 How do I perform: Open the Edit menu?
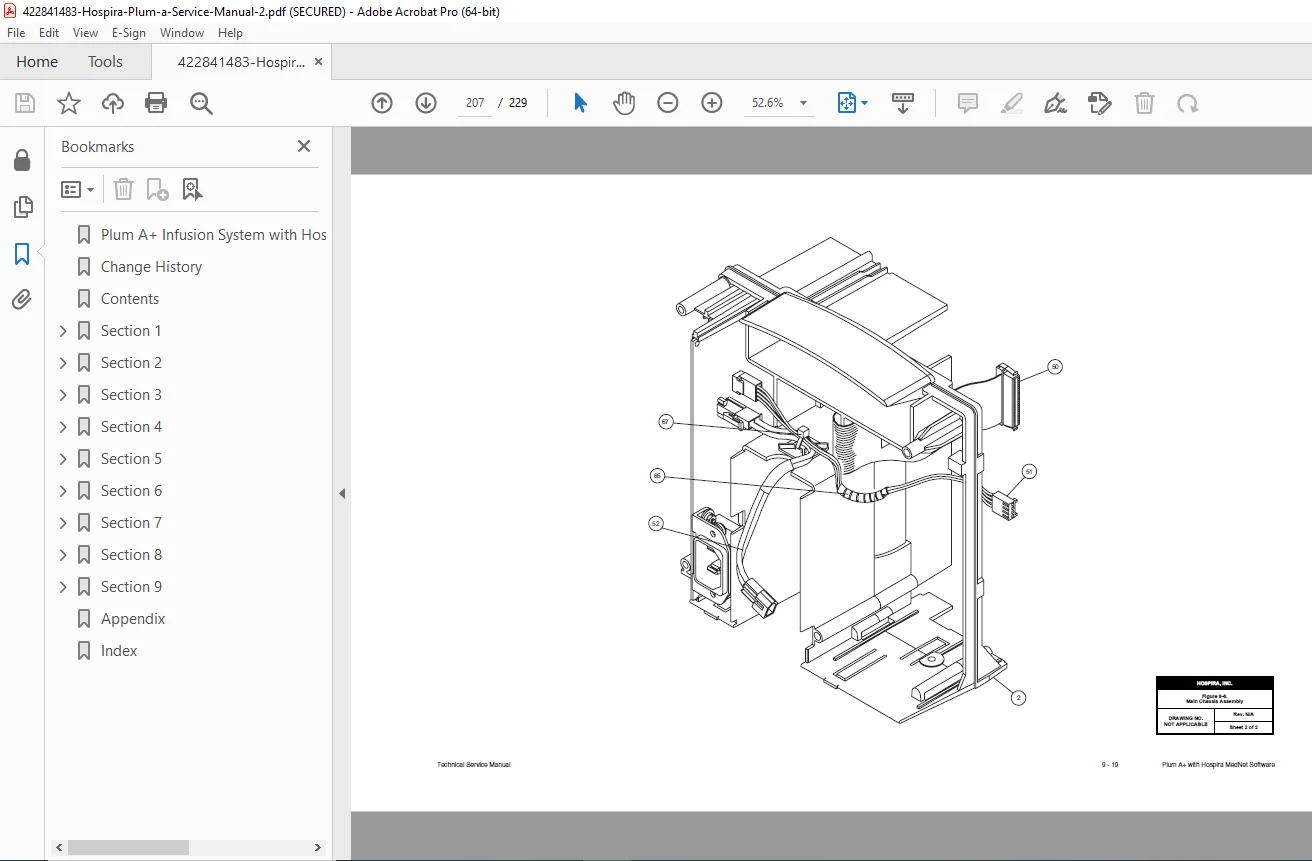[49, 33]
